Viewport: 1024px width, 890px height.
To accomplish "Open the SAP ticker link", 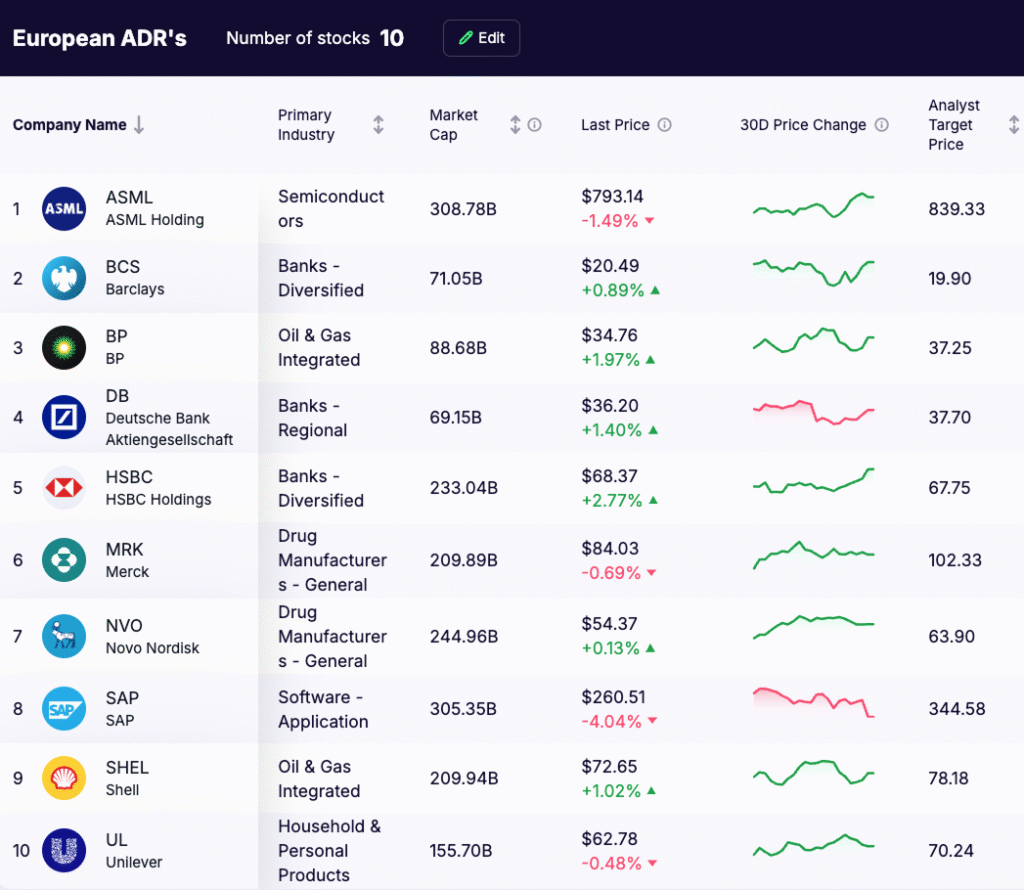I will pos(122,698).
